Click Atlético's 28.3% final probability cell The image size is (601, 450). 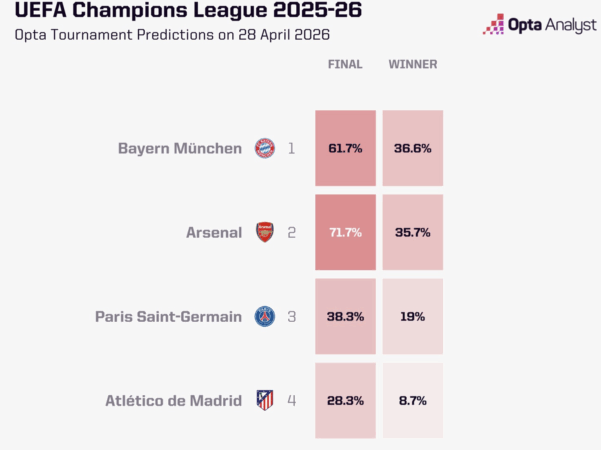point(345,400)
